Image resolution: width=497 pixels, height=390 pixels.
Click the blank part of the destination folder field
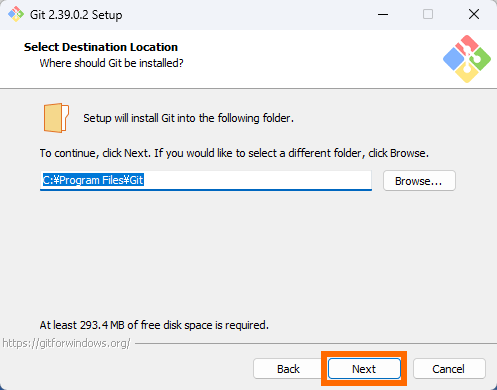click(x=257, y=180)
